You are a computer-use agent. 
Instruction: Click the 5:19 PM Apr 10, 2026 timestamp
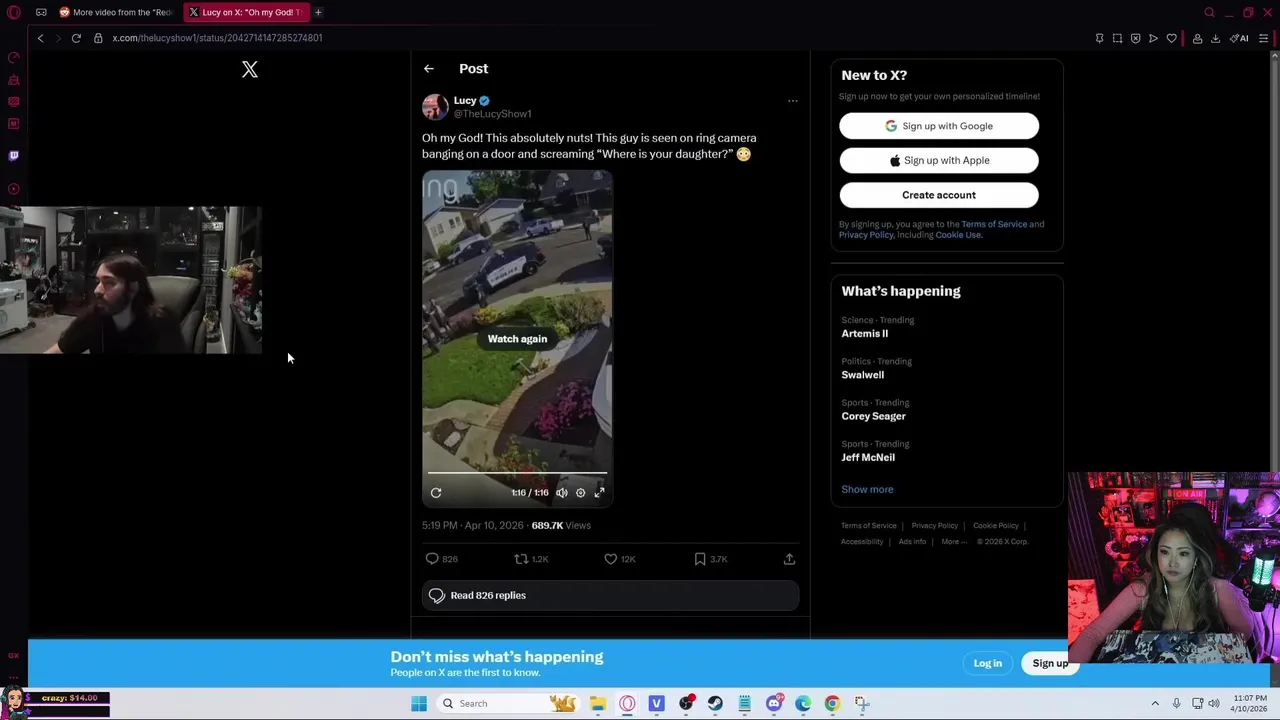coord(473,525)
